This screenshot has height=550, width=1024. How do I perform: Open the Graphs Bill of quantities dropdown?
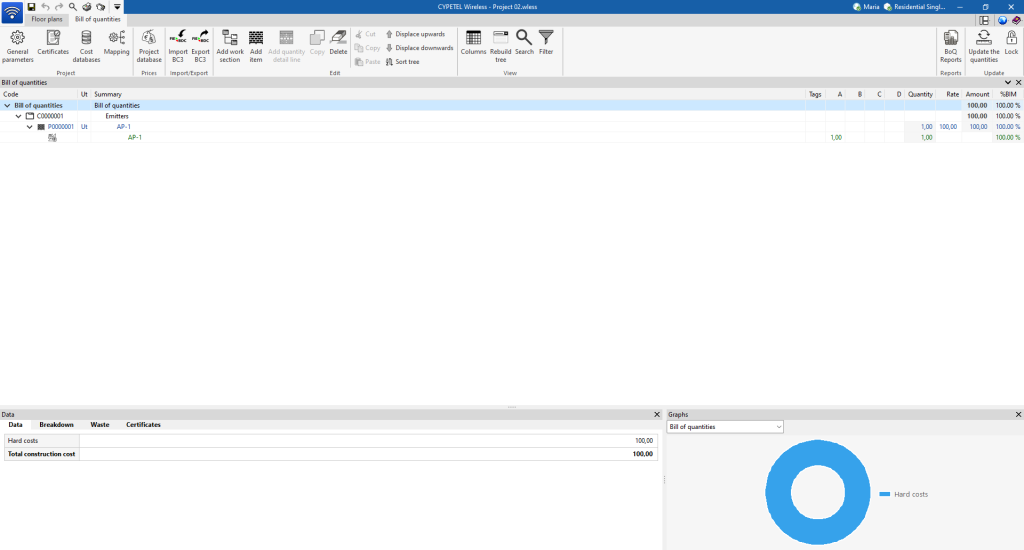[725, 427]
